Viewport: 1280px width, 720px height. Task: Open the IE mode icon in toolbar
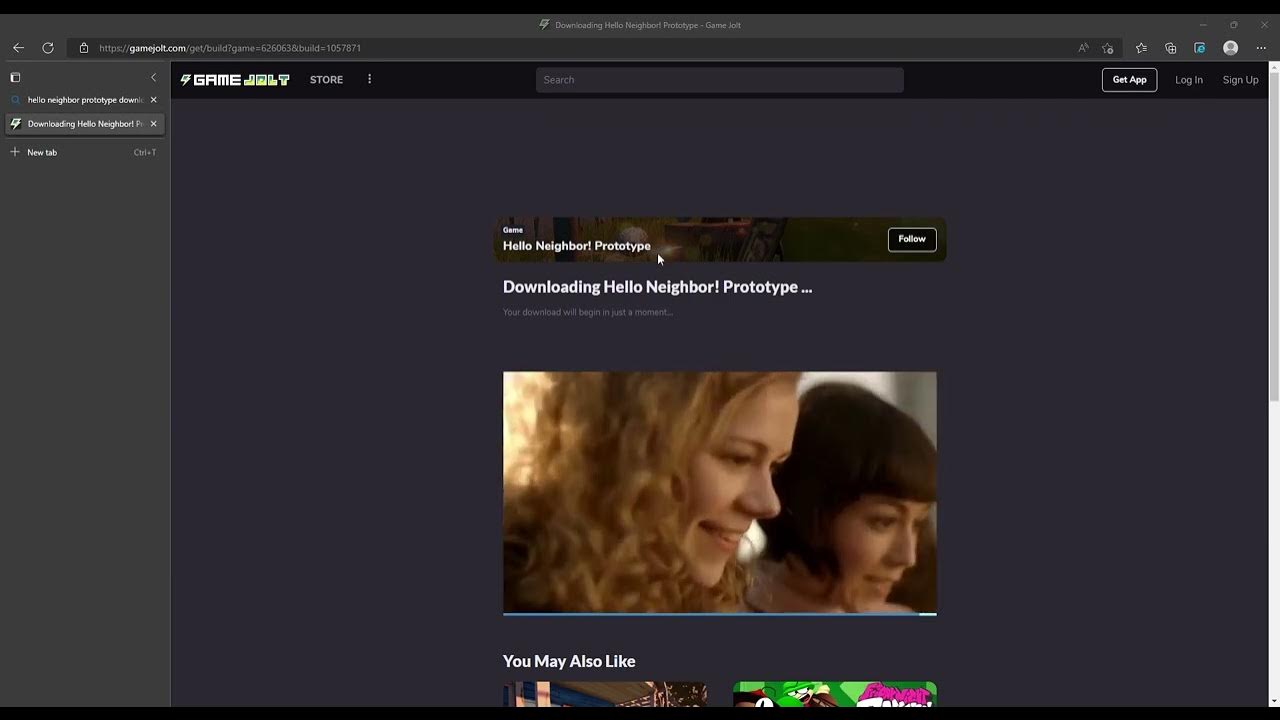click(x=1200, y=48)
